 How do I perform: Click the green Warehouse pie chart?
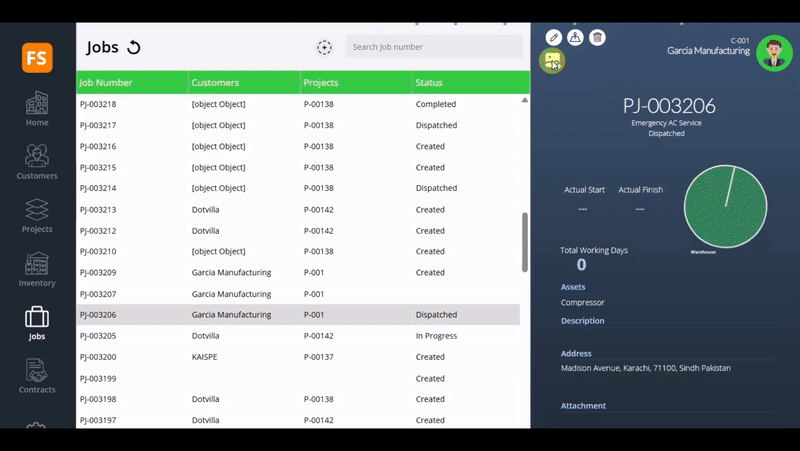725,207
